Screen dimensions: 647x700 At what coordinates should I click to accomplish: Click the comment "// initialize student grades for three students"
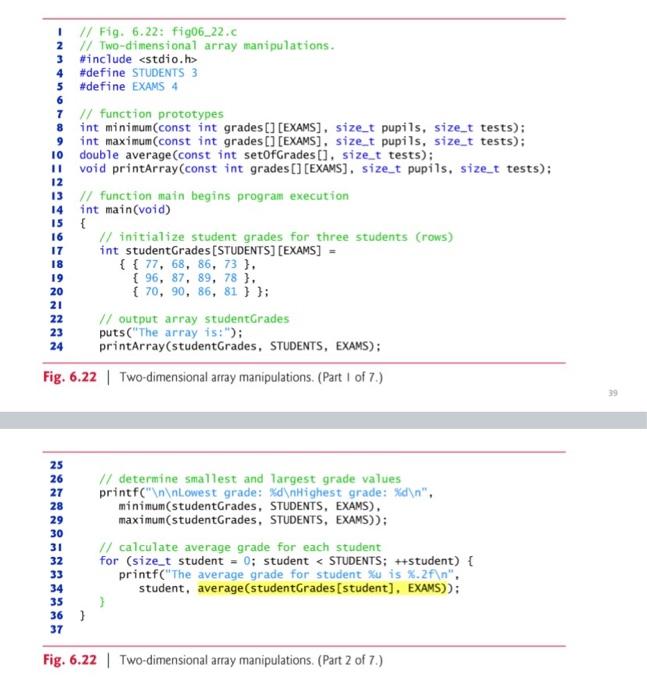(x=276, y=237)
